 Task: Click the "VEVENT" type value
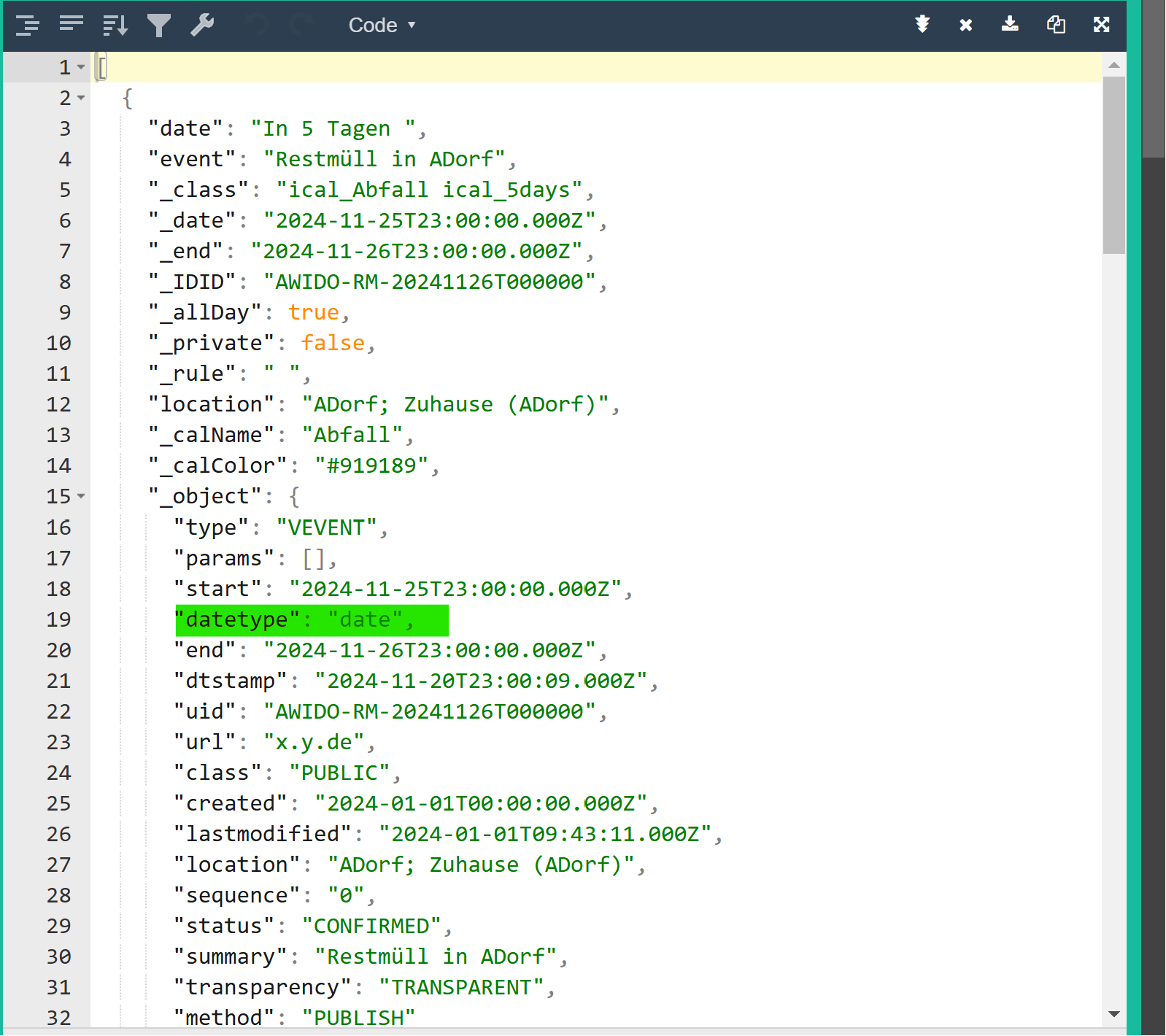click(x=327, y=527)
